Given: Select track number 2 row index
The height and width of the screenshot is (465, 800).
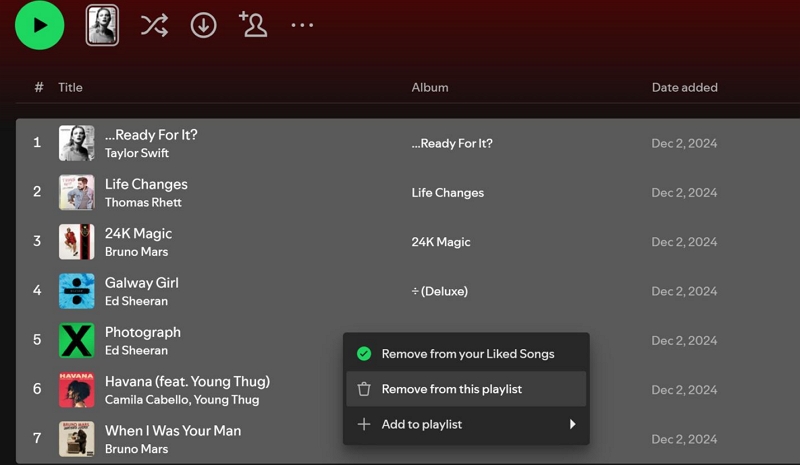Looking at the screenshot, I should point(37,192).
